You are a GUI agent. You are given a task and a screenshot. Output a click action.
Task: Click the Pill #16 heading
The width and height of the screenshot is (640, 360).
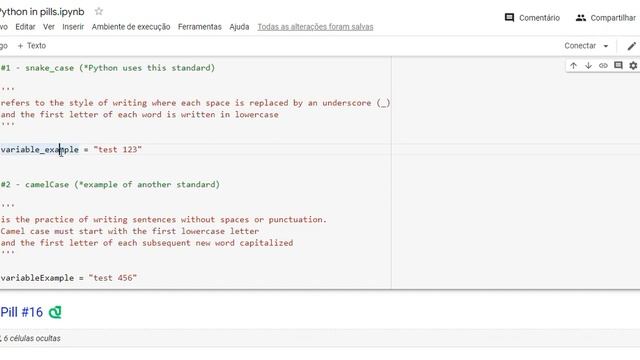point(21,312)
